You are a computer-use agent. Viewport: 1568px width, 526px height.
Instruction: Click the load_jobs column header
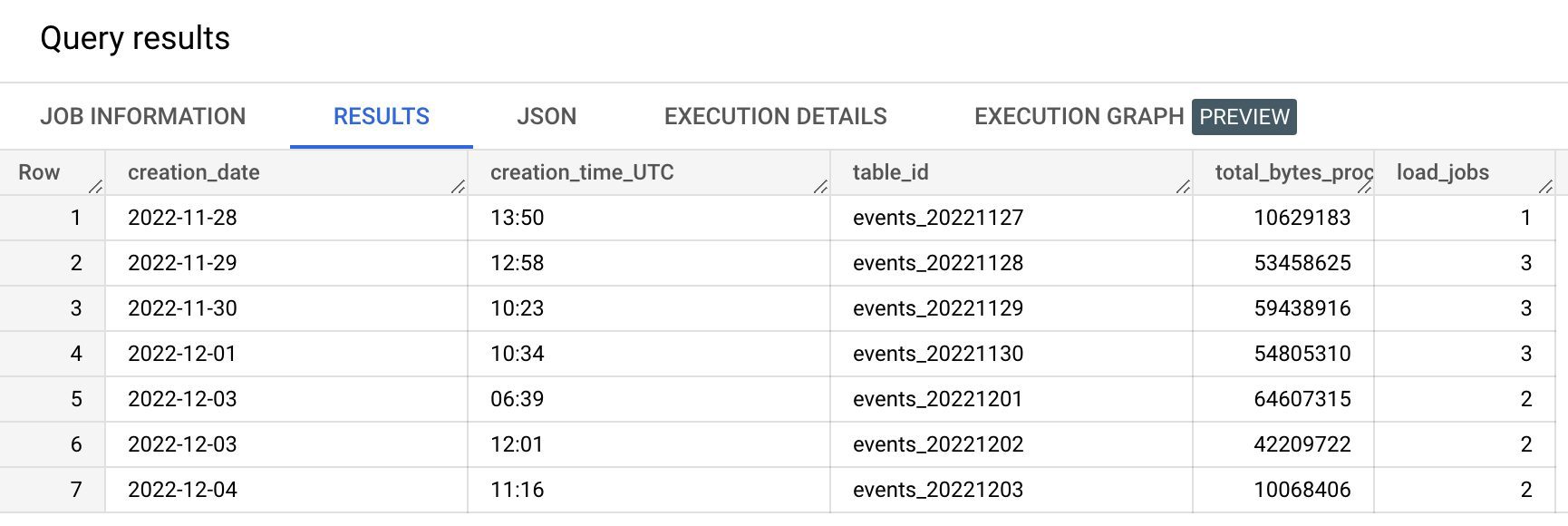tap(1443, 172)
